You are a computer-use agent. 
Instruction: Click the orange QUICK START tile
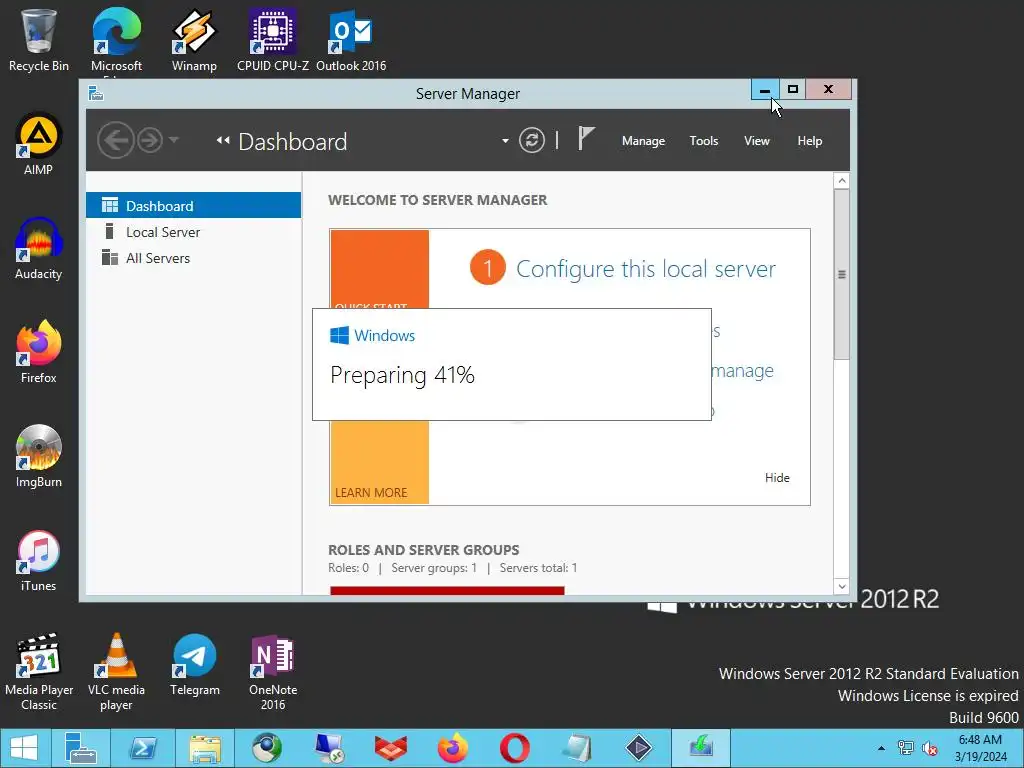point(379,269)
